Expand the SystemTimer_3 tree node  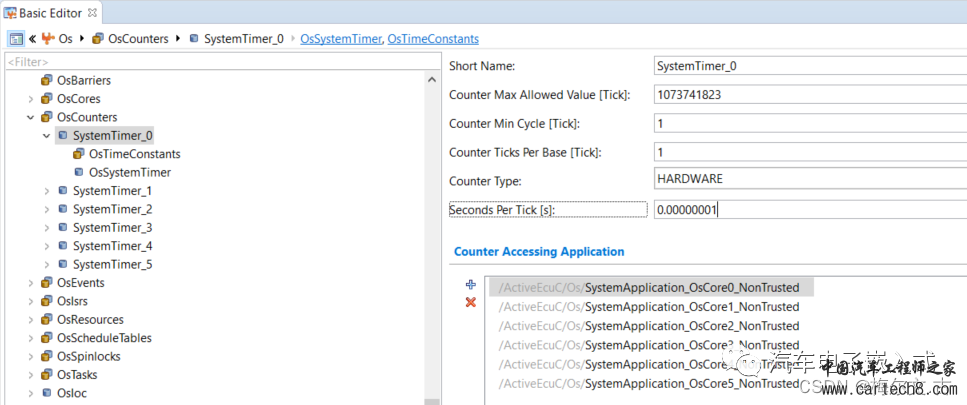[46, 228]
